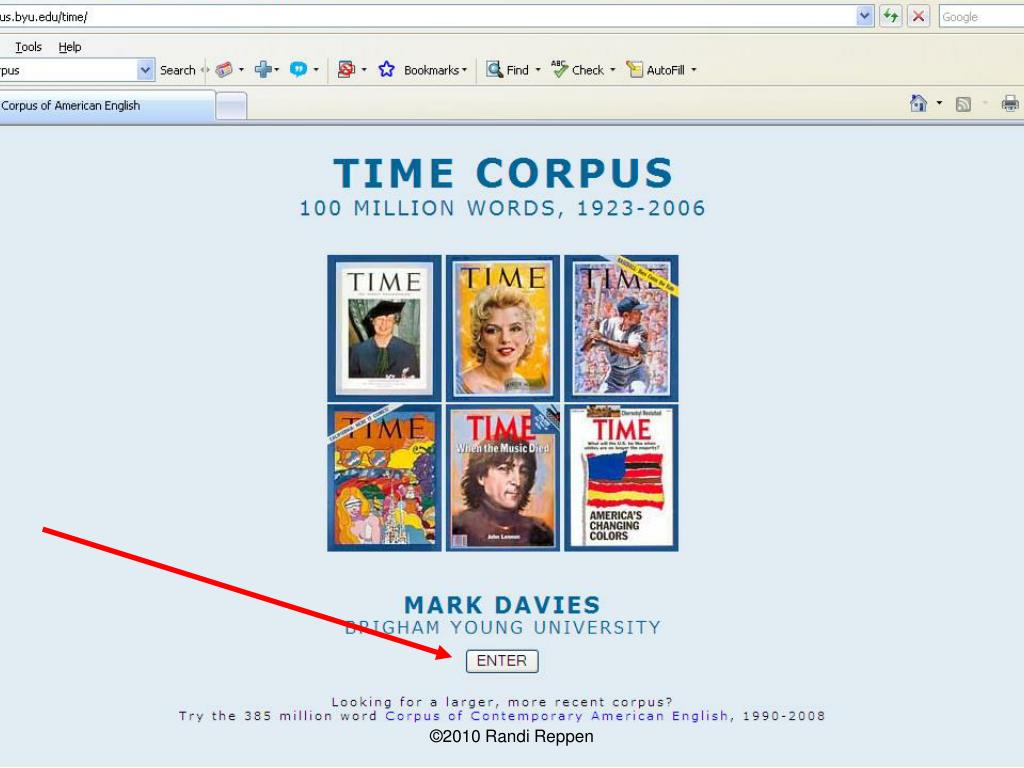Open the Bookmarks dropdown

tap(436, 70)
